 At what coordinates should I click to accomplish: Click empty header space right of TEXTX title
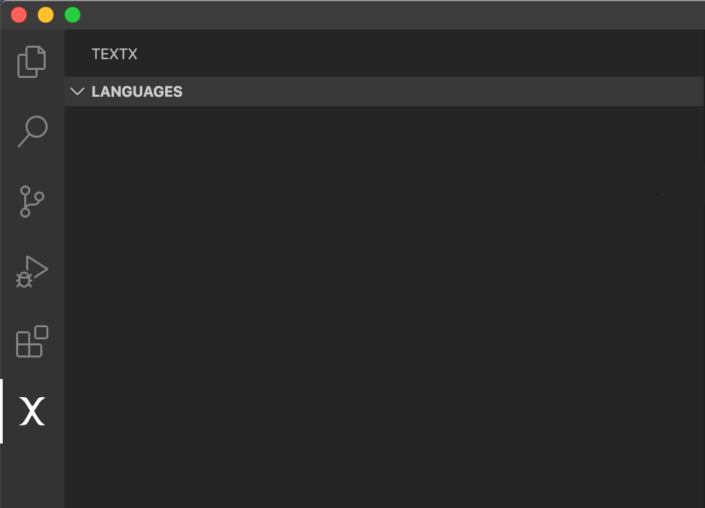pyautogui.click(x=420, y=54)
